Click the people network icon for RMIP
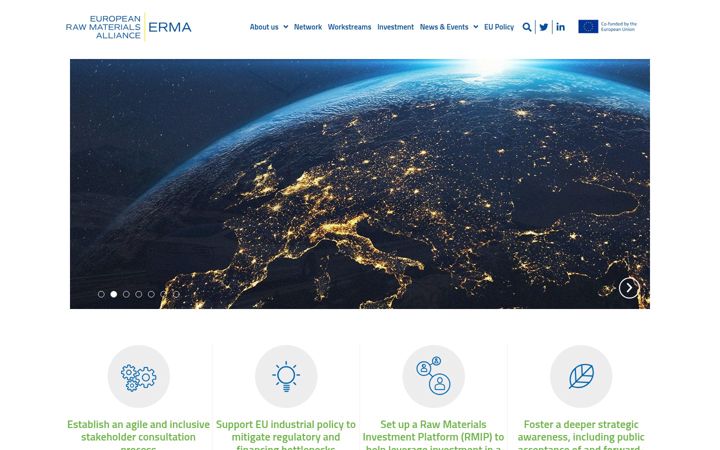Viewport: 720px width, 450px height. coord(433,377)
